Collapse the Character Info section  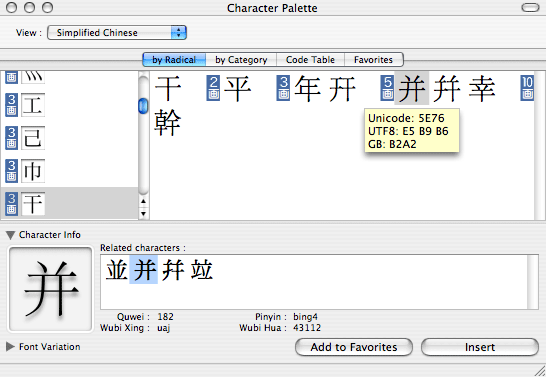(x=10, y=235)
